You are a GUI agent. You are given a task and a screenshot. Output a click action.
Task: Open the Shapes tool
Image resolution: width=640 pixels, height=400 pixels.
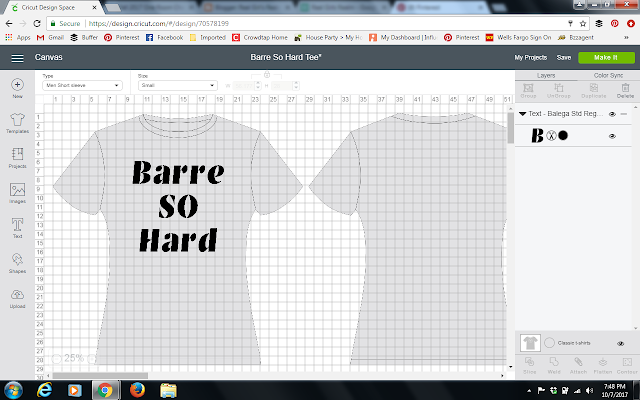coord(17,263)
